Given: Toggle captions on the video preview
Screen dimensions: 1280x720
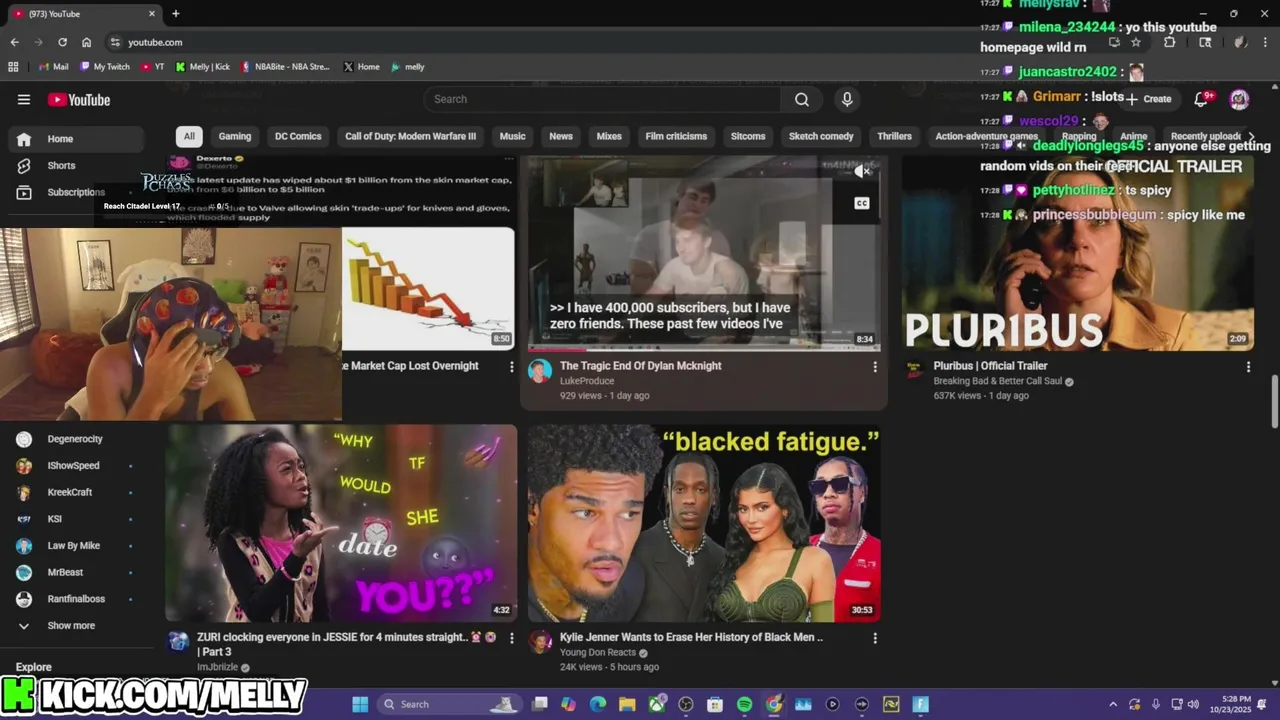Looking at the screenshot, I should point(862,203).
